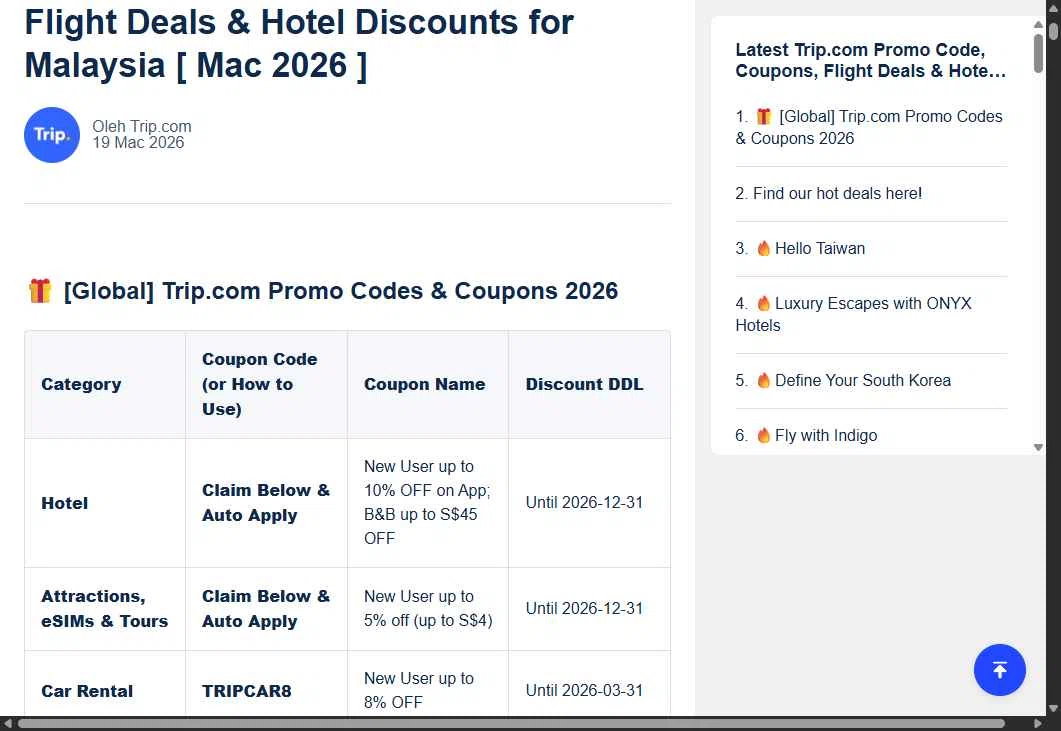
Task: Jump to the Hello Taiwan section
Action: pos(820,249)
